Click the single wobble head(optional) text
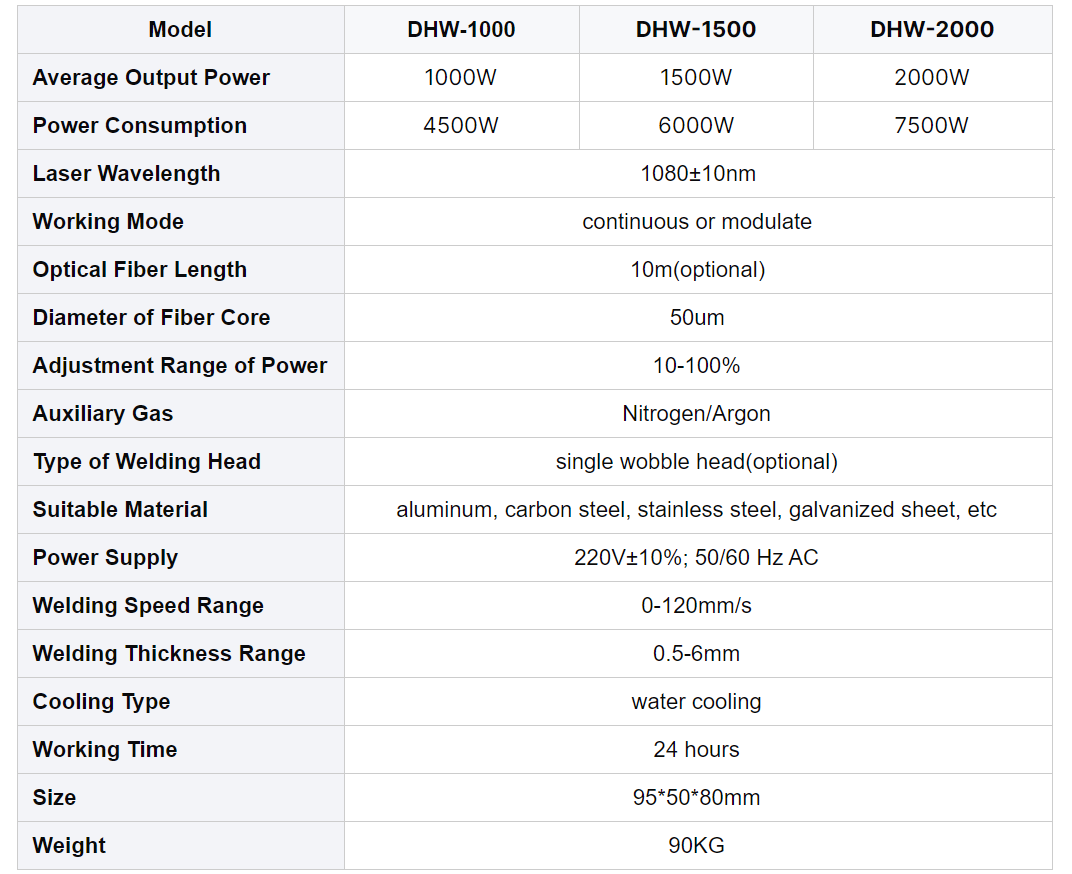1072x874 pixels. pyautogui.click(x=697, y=461)
